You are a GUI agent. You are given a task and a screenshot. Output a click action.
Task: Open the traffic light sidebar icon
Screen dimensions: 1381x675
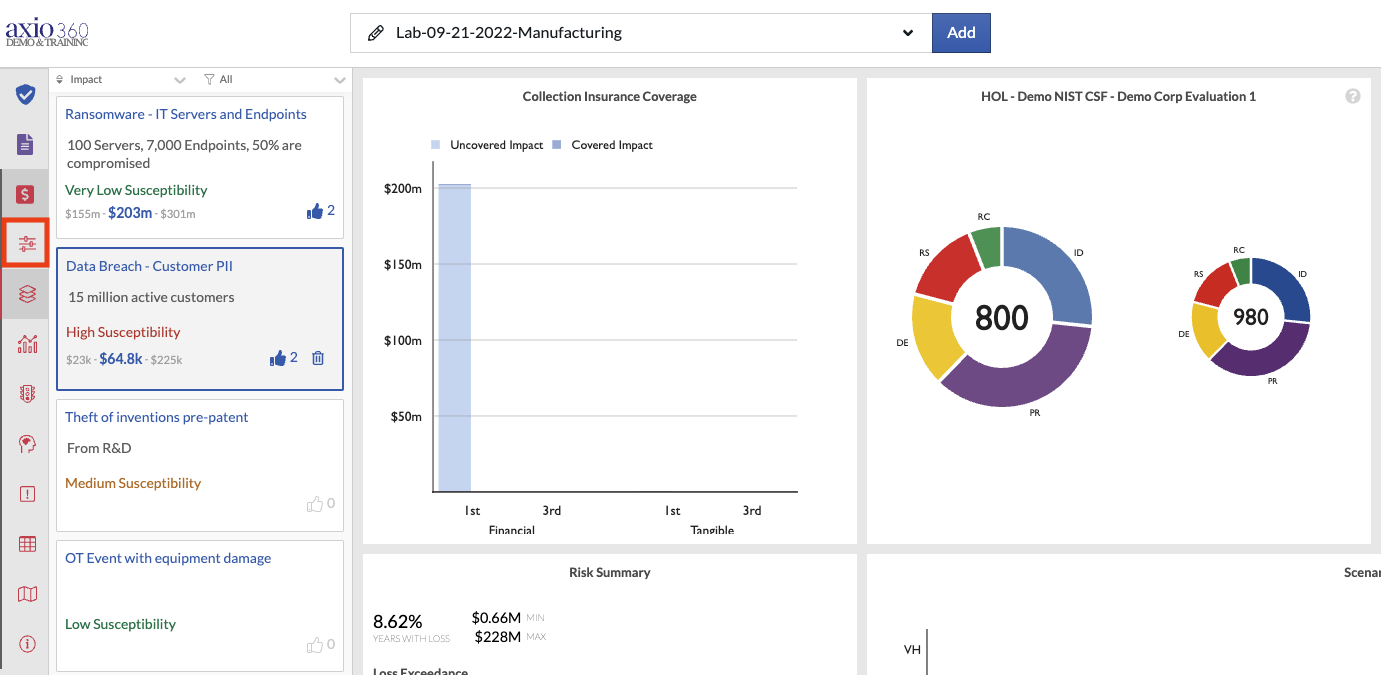pos(27,393)
